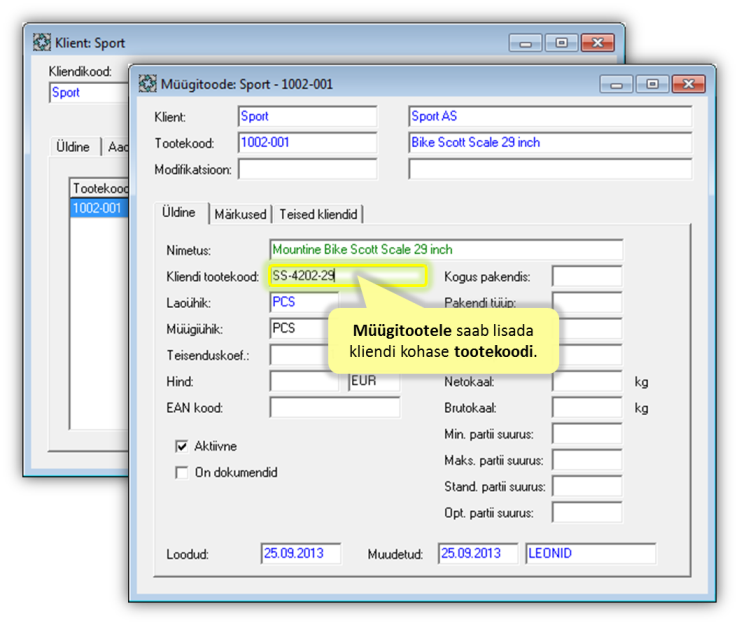Image resolution: width=739 pixels, height=625 pixels.
Task: Click the Klient code field containing Sport
Action: tap(307, 116)
